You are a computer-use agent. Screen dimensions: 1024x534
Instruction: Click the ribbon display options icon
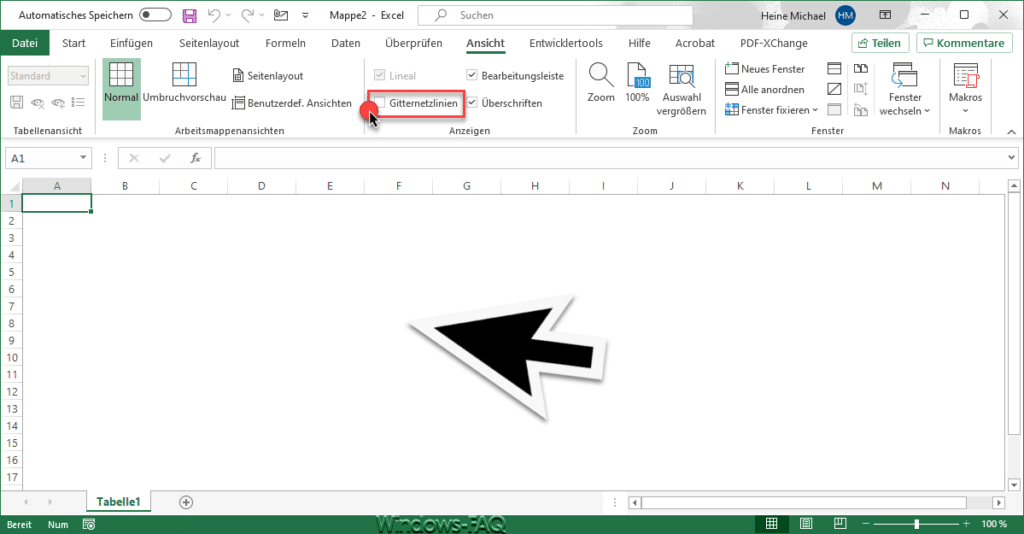pyautogui.click(x=885, y=15)
